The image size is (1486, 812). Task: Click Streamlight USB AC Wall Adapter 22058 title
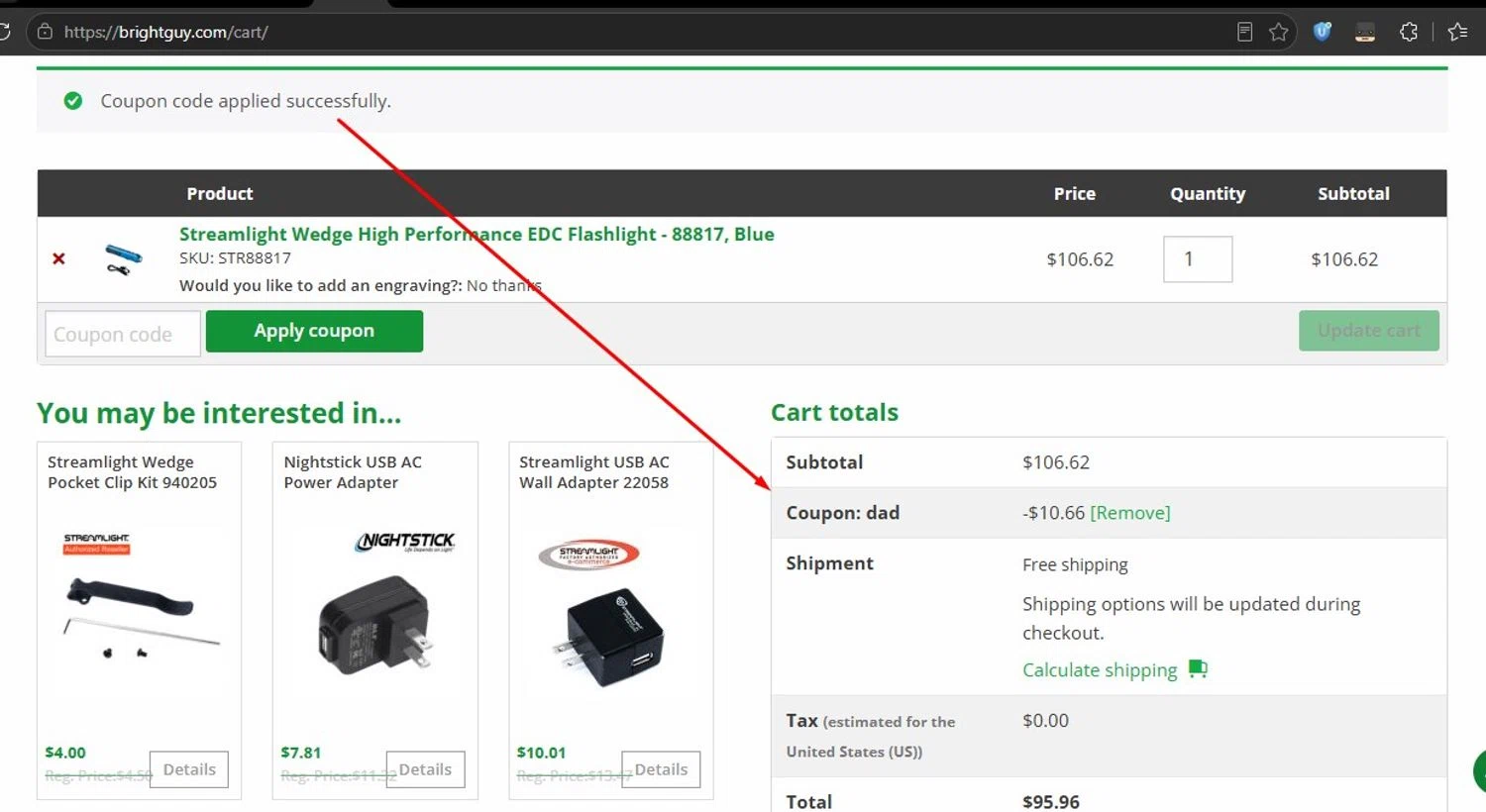tap(593, 472)
